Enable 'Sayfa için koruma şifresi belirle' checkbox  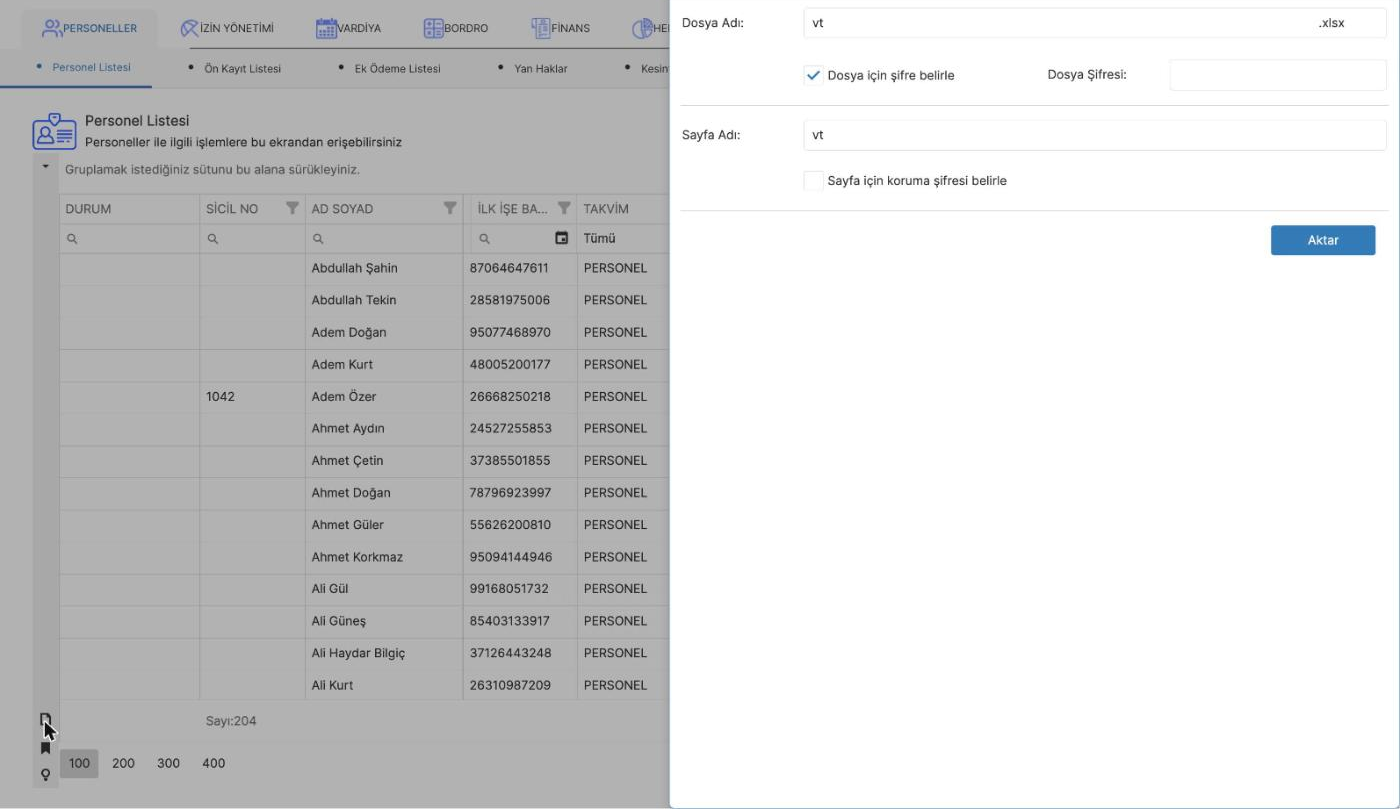(813, 180)
